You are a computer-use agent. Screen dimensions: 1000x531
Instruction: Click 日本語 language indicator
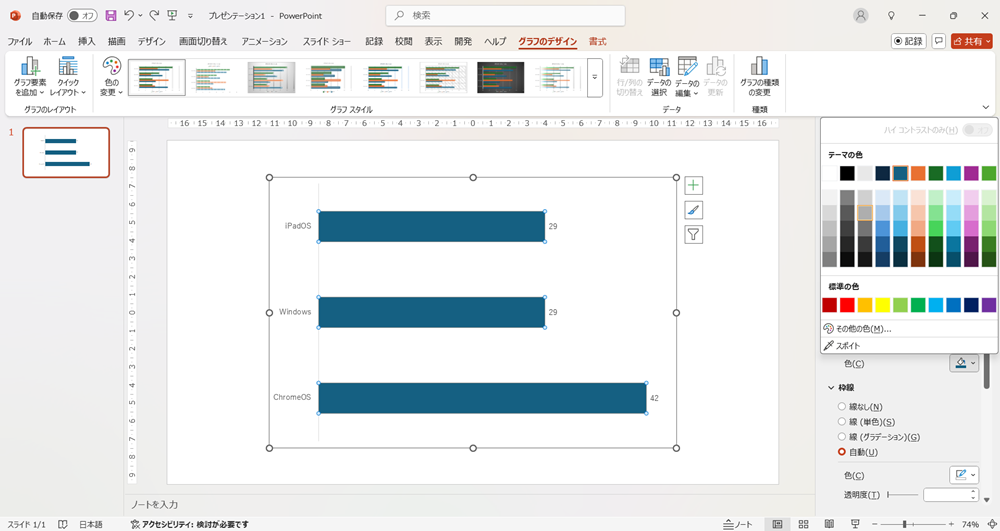[91, 525]
